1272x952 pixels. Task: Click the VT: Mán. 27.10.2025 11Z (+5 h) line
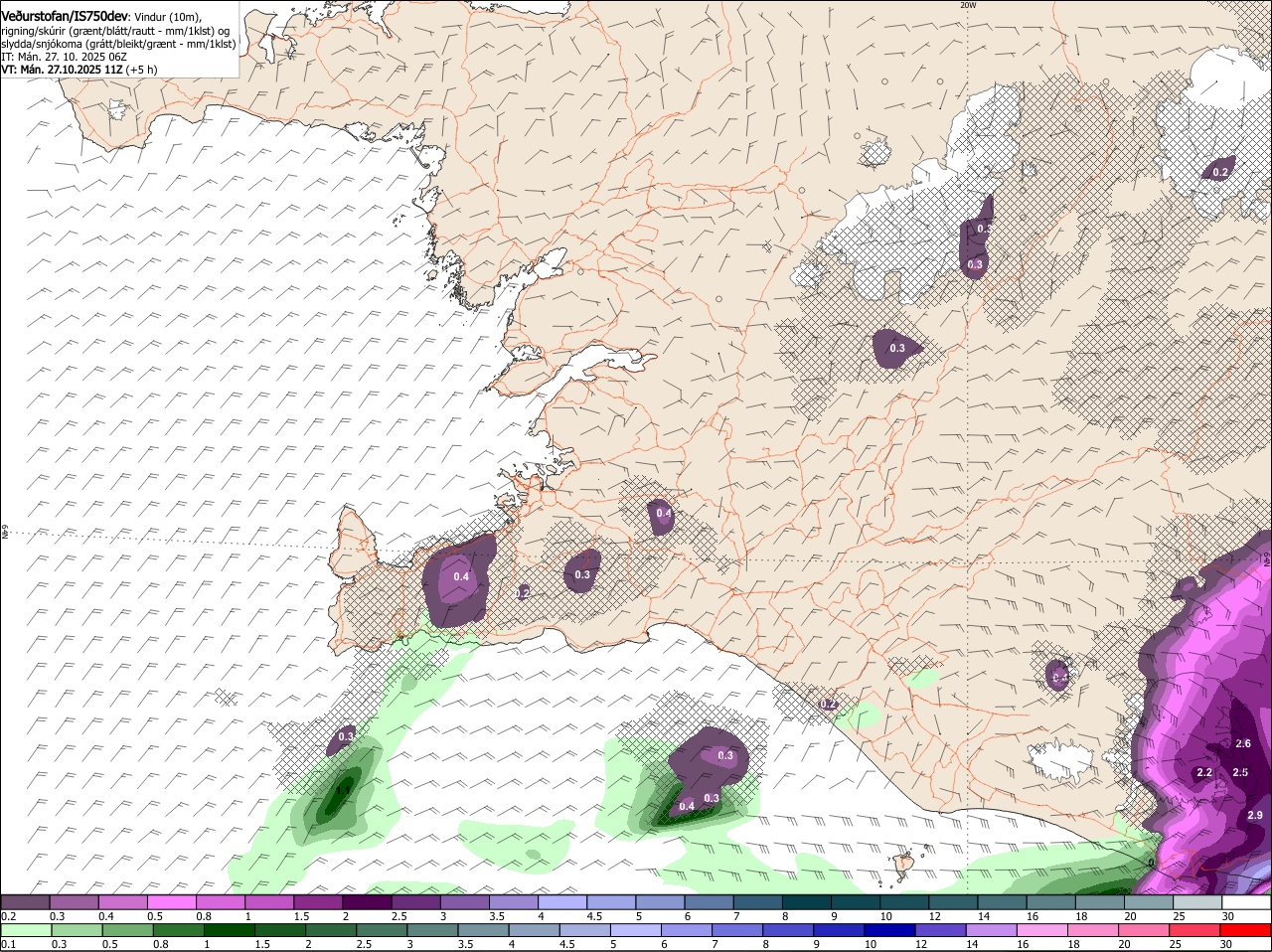pos(79,70)
